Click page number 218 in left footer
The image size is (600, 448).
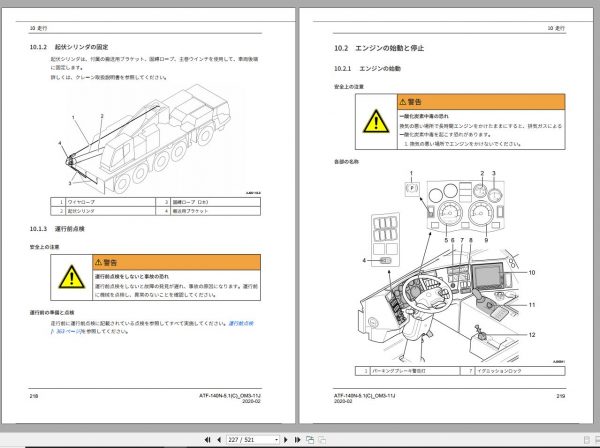click(x=34, y=396)
